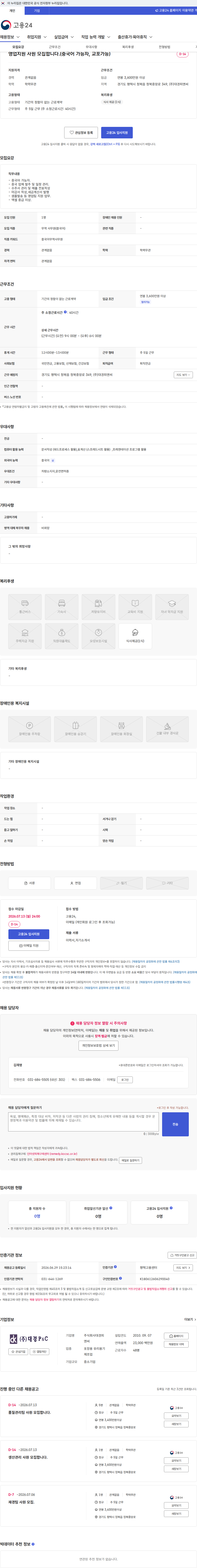Expand the 직업 능력 개발 menu
Viewport: 197px width, 1568px height.
pyautogui.click(x=96, y=37)
